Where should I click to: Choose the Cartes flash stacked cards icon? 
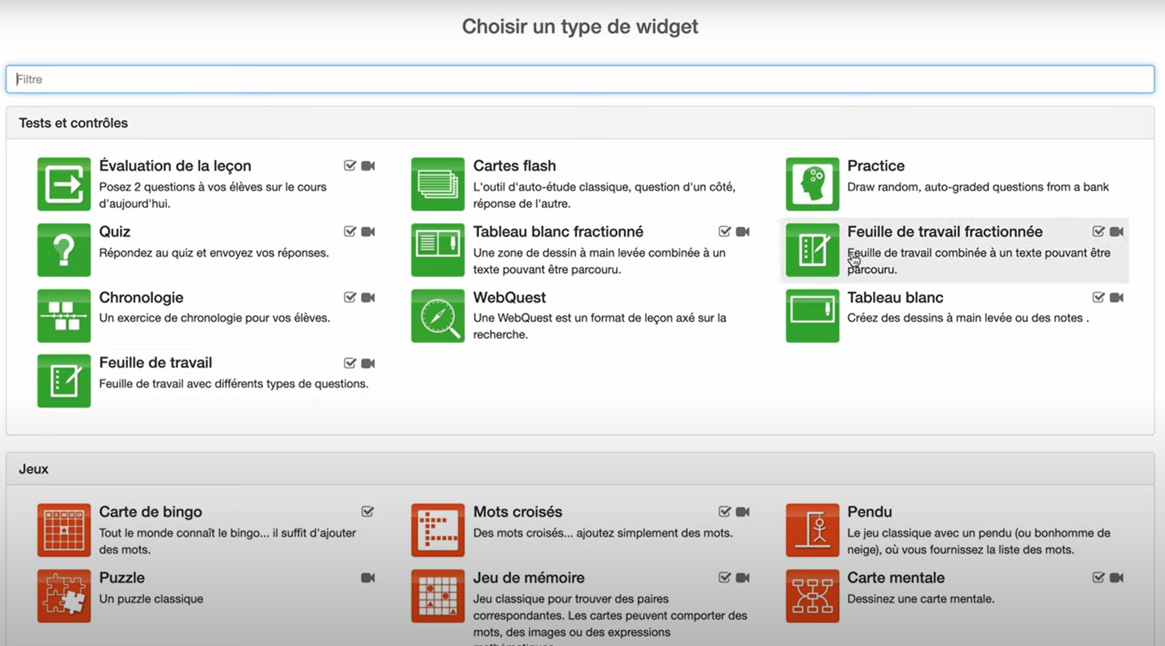(438, 184)
